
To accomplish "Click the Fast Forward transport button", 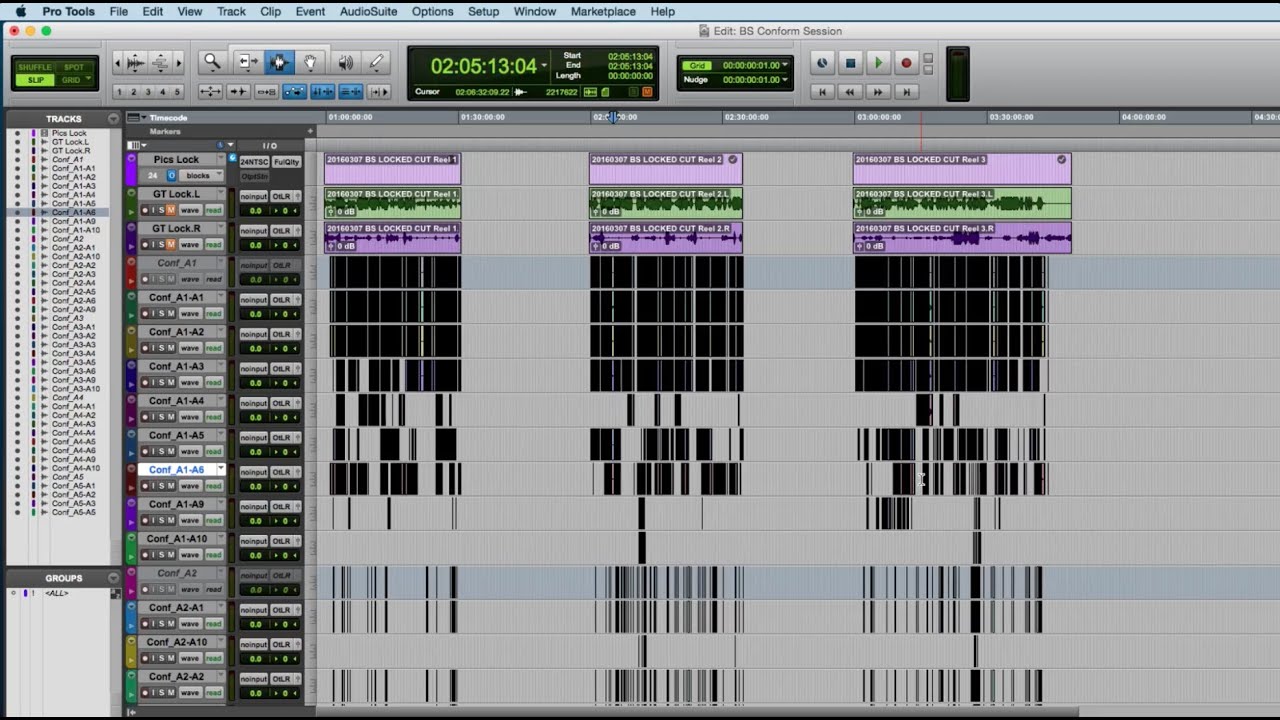I will coord(878,91).
